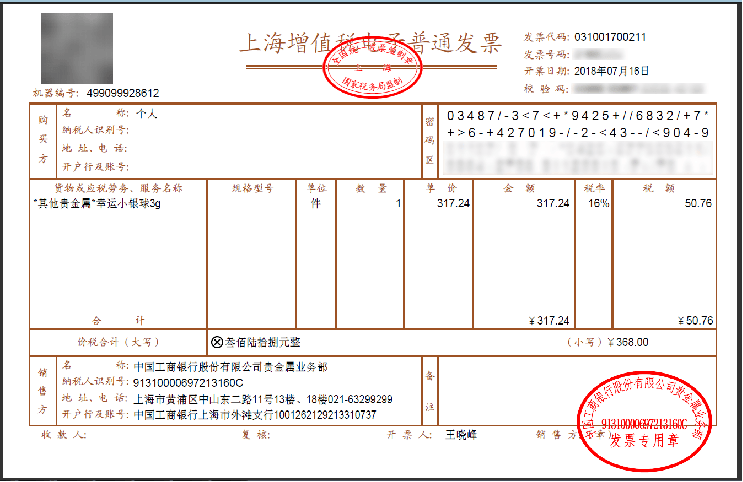Click the 合计 row label
This screenshot has width=743, height=482.
coord(118,321)
